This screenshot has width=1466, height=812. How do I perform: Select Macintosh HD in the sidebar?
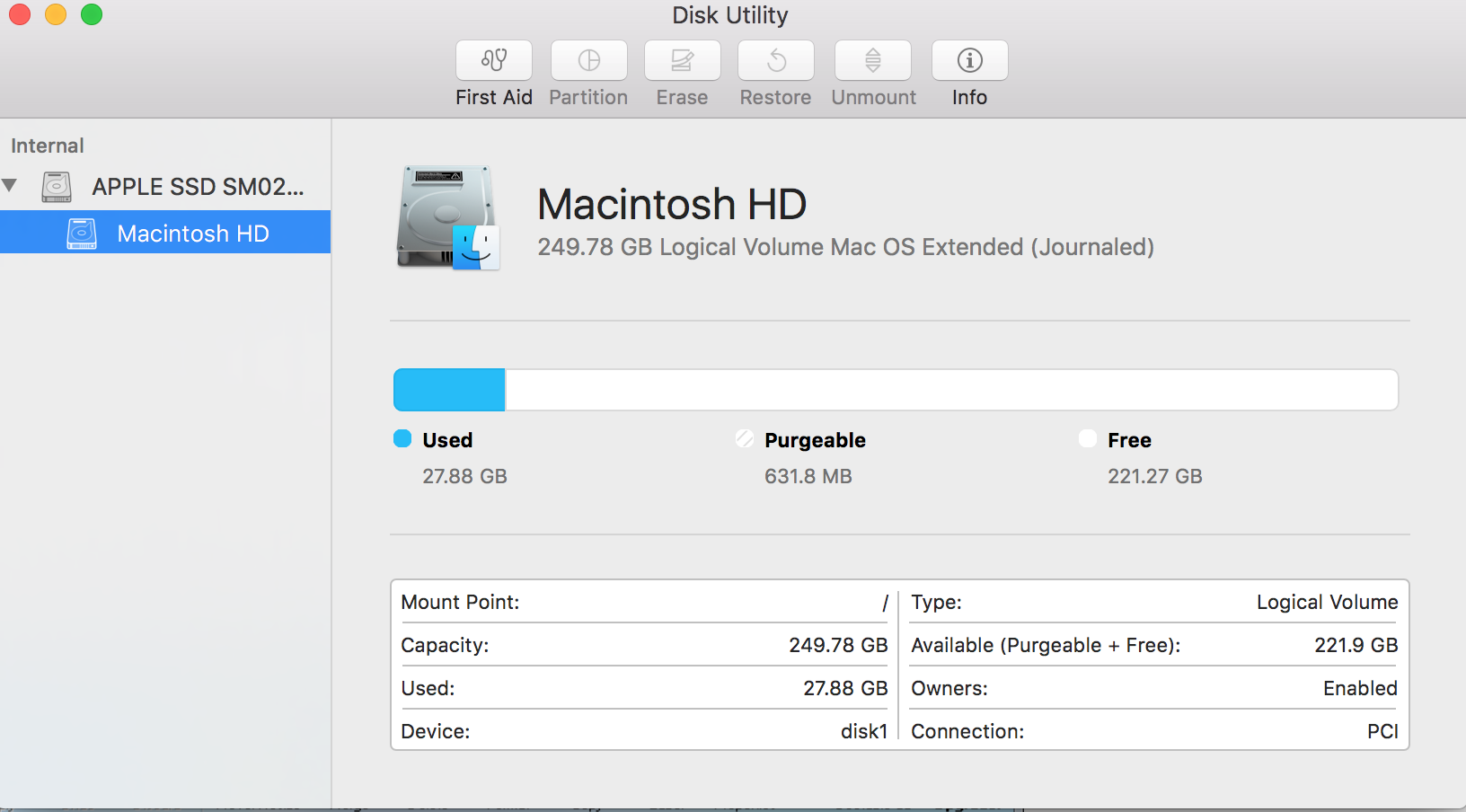click(165, 232)
